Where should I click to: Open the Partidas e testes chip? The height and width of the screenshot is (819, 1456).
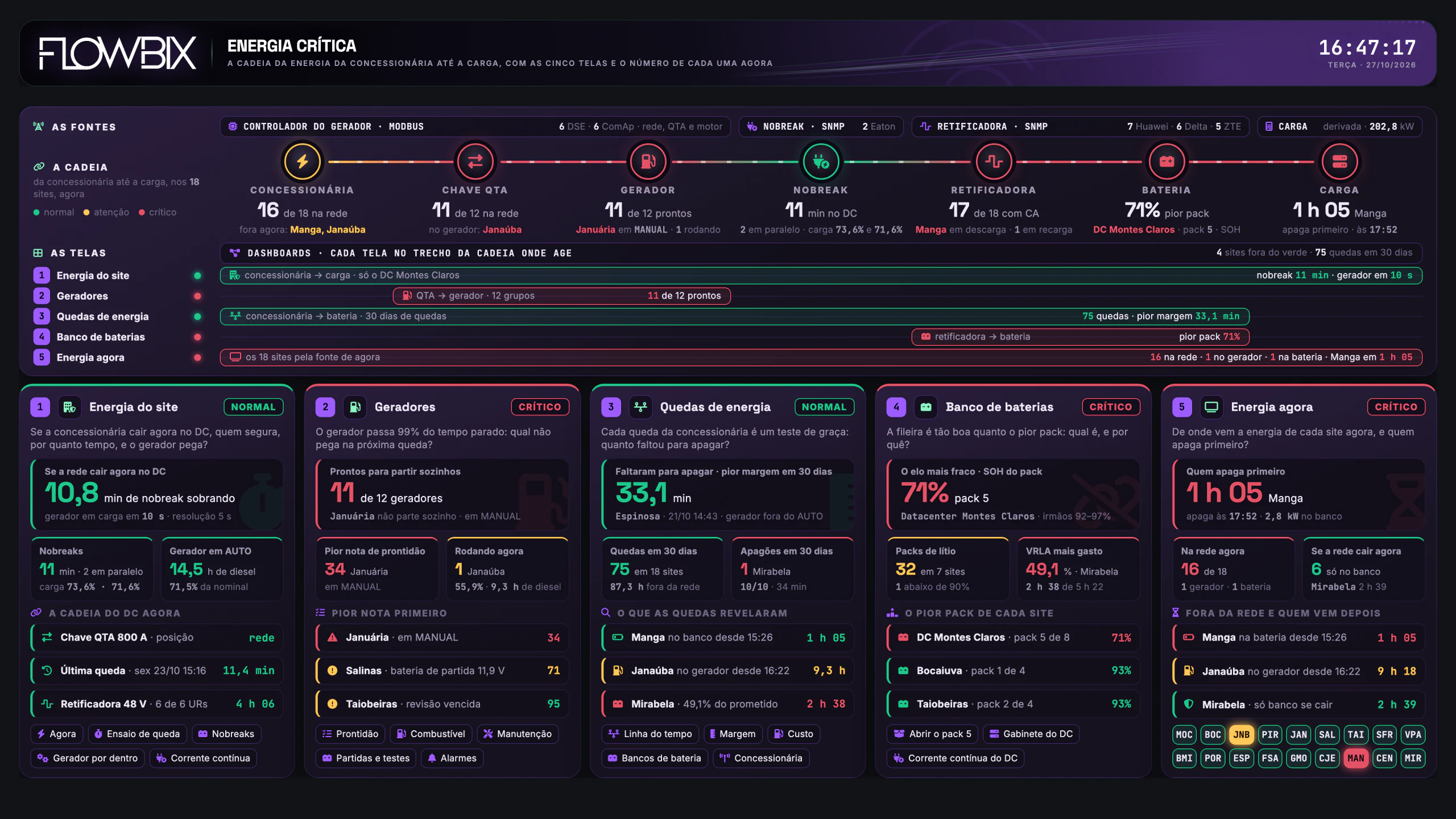click(366, 758)
